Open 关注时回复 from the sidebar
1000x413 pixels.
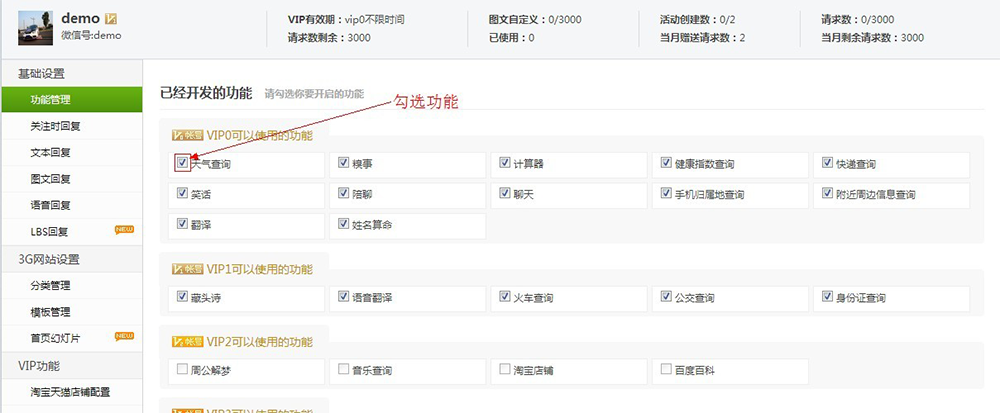point(55,127)
